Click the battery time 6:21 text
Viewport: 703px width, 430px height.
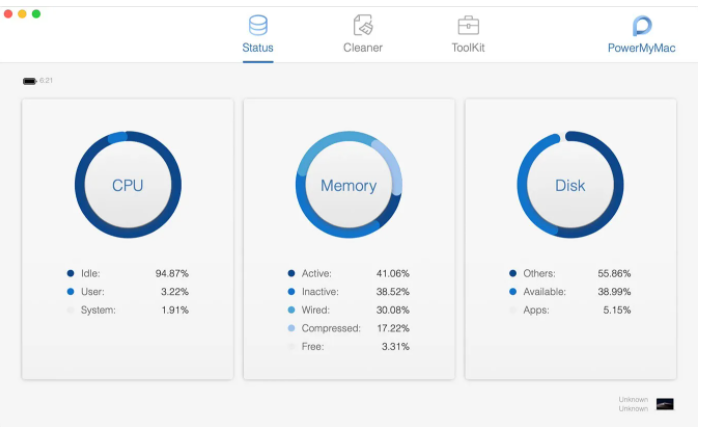[46, 81]
